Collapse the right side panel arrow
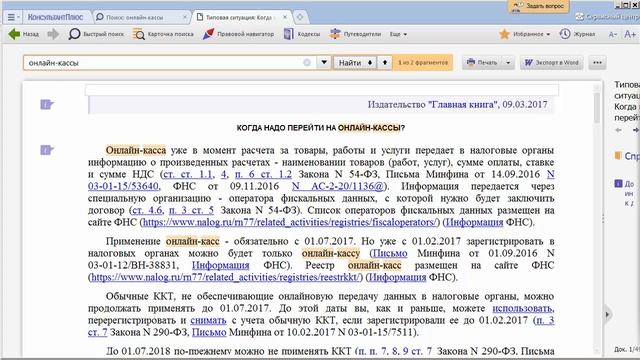 click(x=607, y=314)
